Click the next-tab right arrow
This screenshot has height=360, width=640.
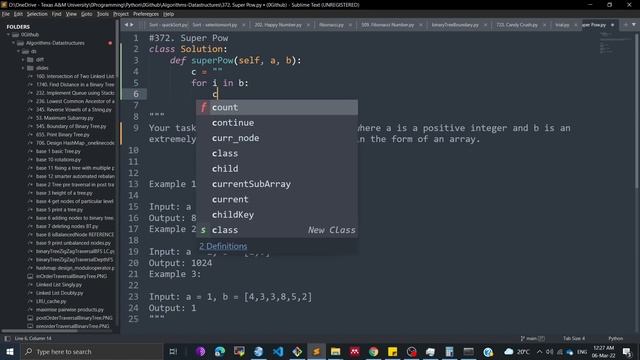(x=131, y=25)
